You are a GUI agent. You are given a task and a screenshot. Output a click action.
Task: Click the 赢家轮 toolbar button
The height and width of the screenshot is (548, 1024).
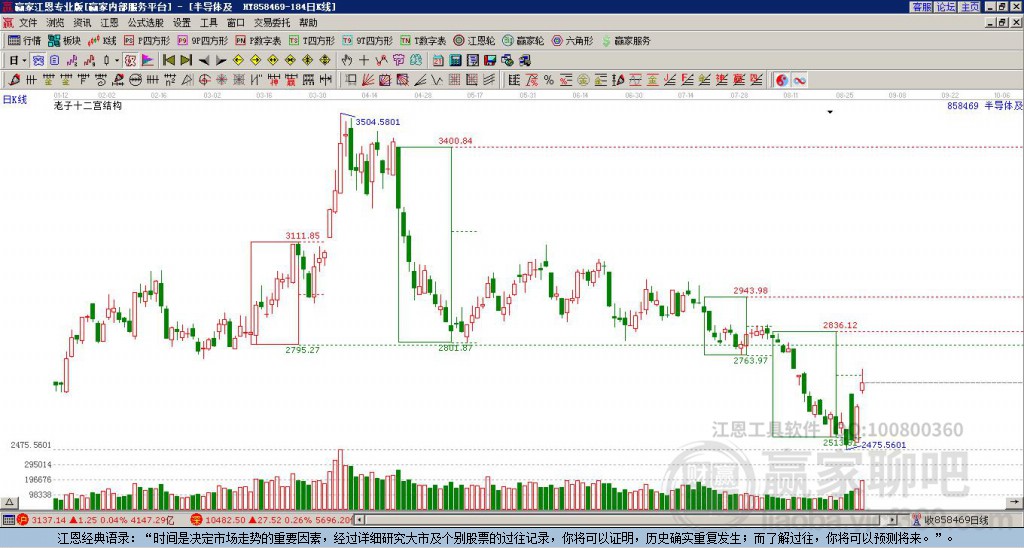523,40
